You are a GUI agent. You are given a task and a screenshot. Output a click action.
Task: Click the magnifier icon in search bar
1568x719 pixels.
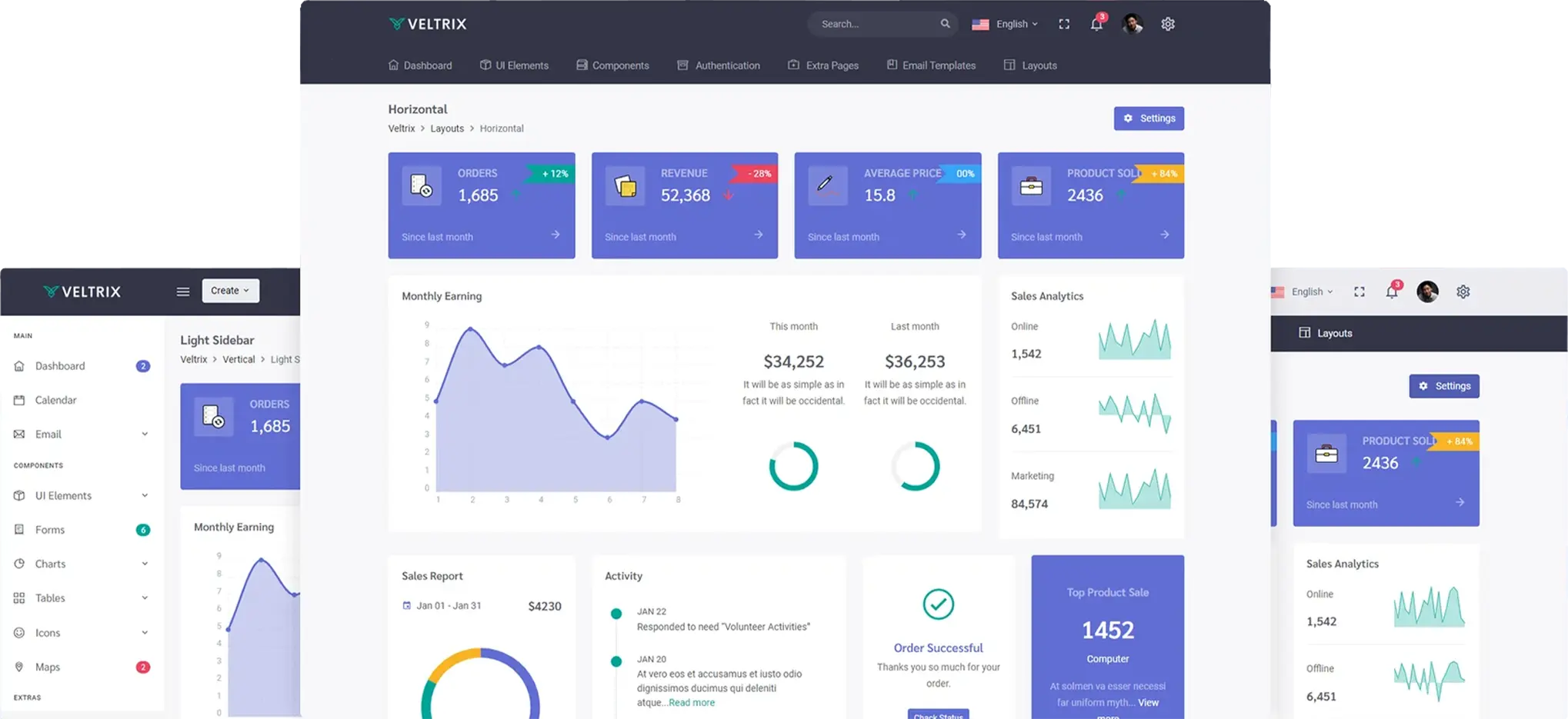tap(945, 24)
